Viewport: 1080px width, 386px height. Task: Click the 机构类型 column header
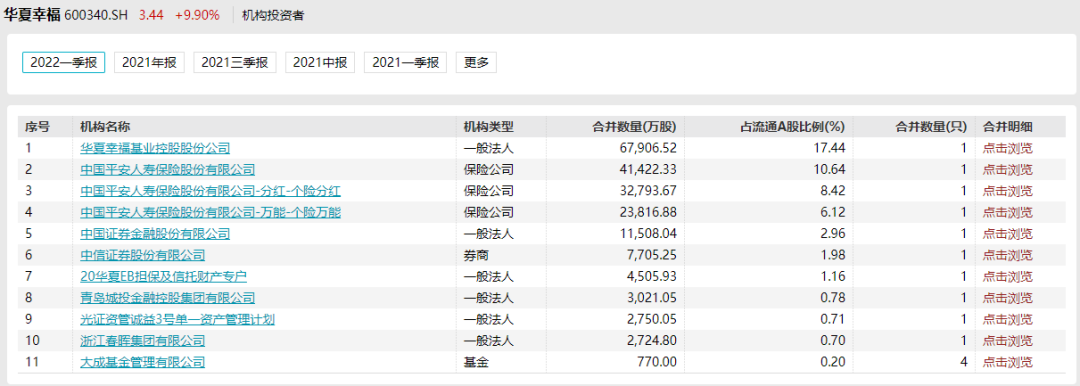tap(488, 127)
